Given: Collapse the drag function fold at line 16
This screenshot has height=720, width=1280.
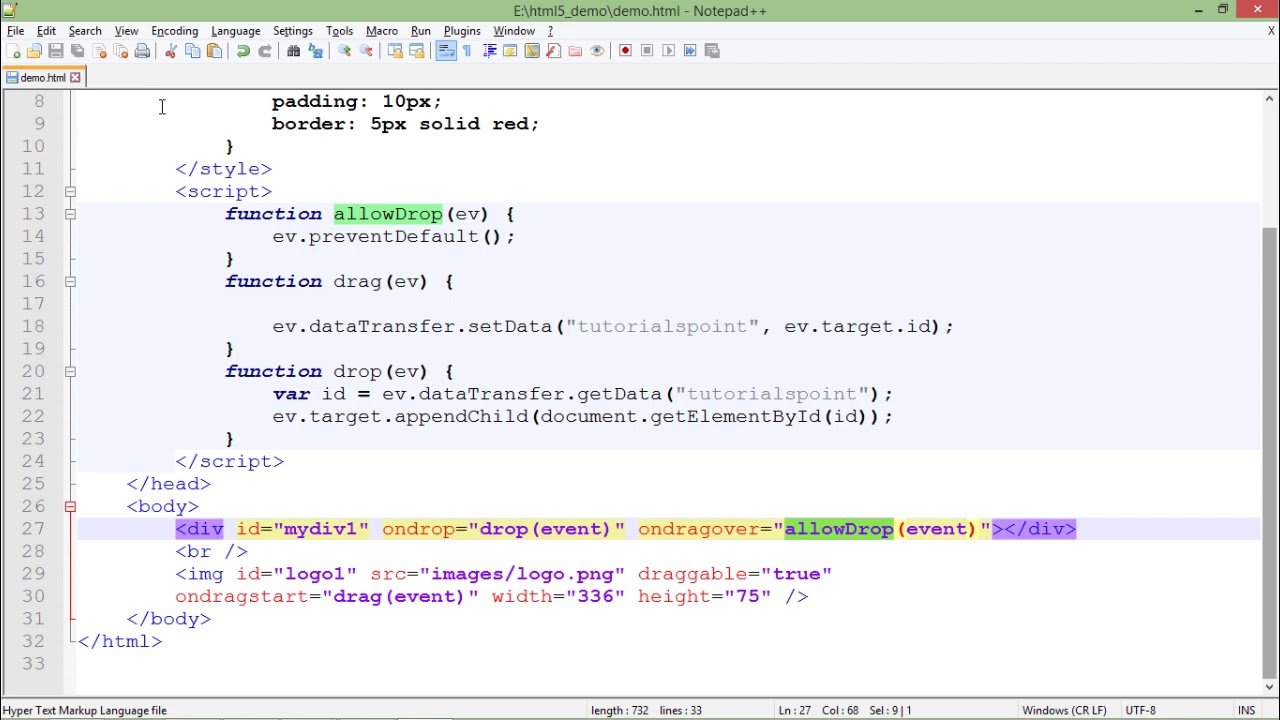Looking at the screenshot, I should coord(70,281).
